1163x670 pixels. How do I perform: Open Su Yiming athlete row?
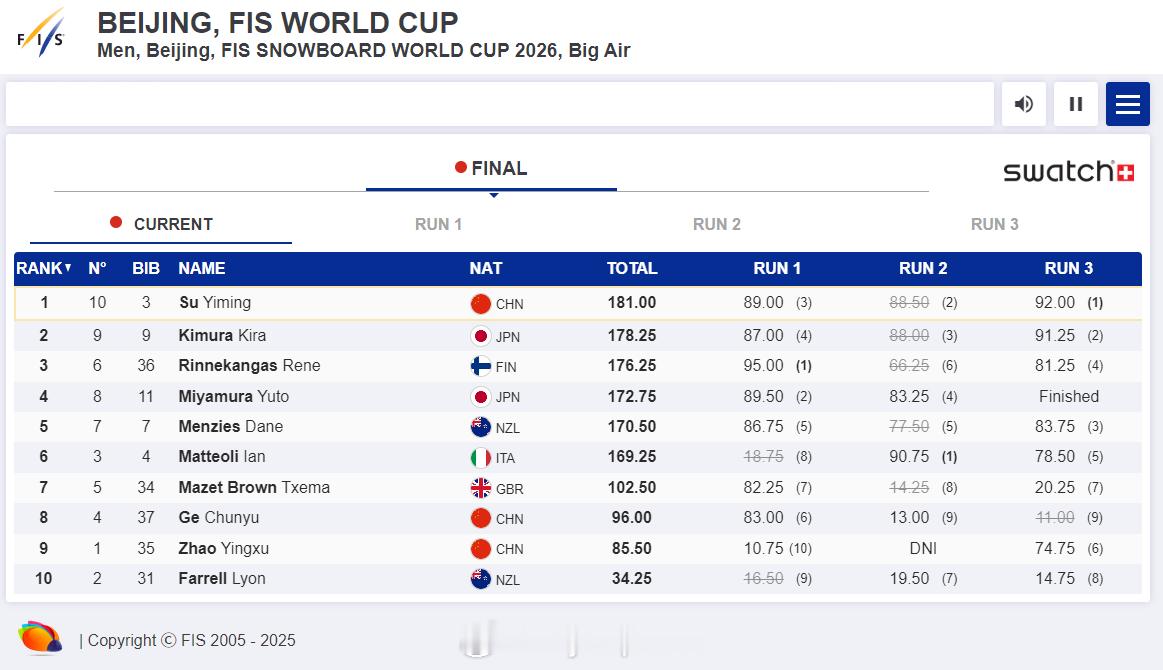coord(215,303)
